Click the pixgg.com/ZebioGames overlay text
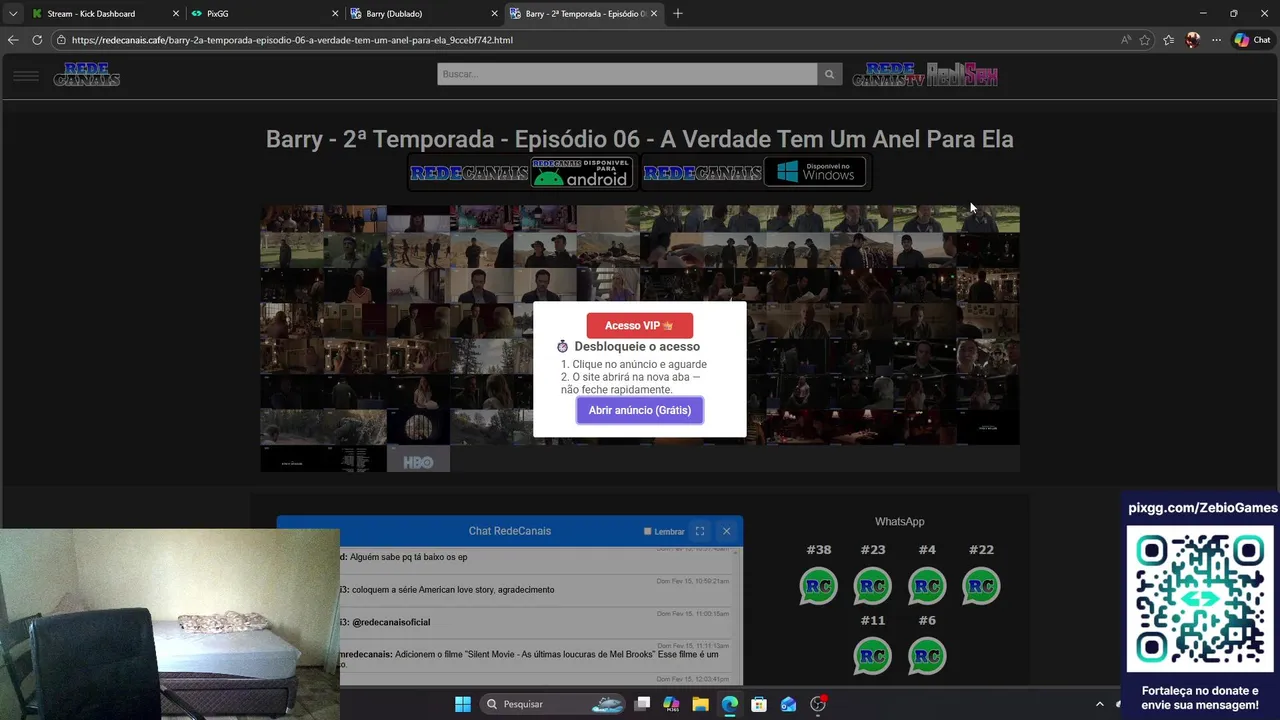 [1203, 508]
